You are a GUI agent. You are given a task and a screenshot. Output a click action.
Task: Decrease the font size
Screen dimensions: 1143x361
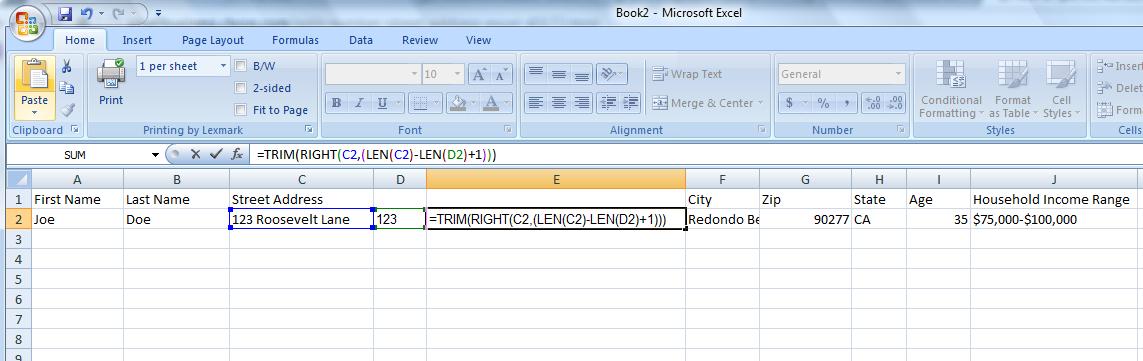[502, 74]
